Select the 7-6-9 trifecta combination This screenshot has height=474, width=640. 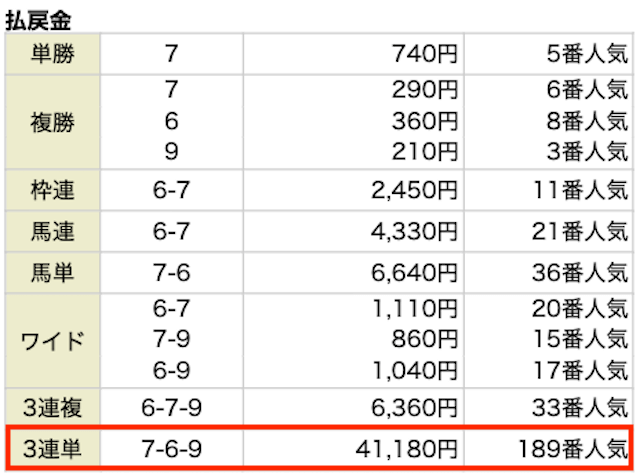pyautogui.click(x=171, y=449)
